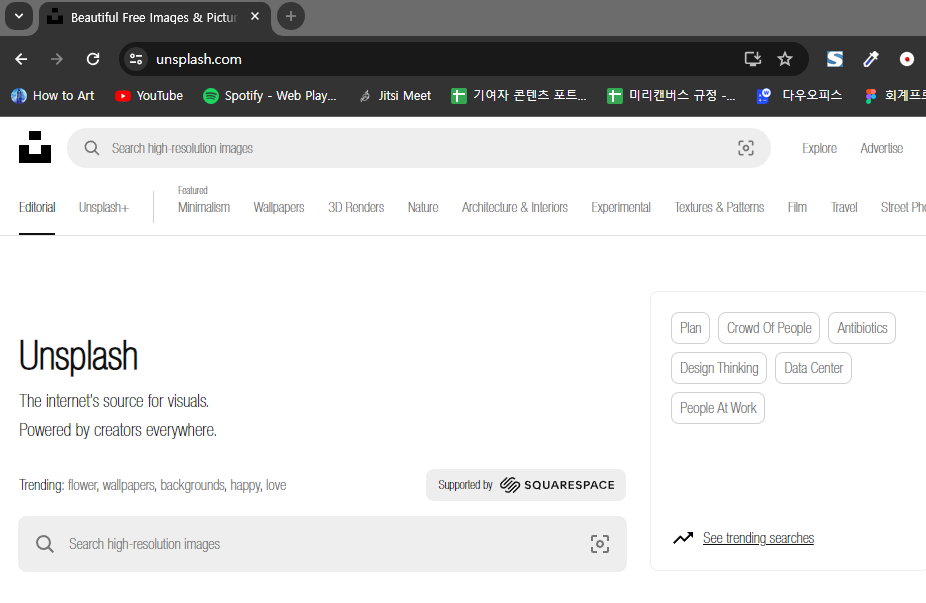
Task: Close the Beautiful Free Images tab
Action: click(255, 17)
